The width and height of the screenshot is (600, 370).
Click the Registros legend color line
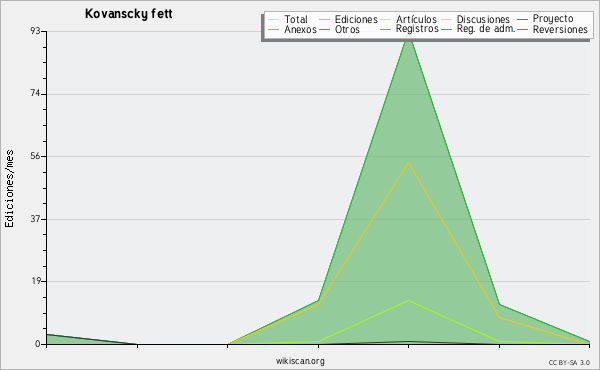point(385,29)
